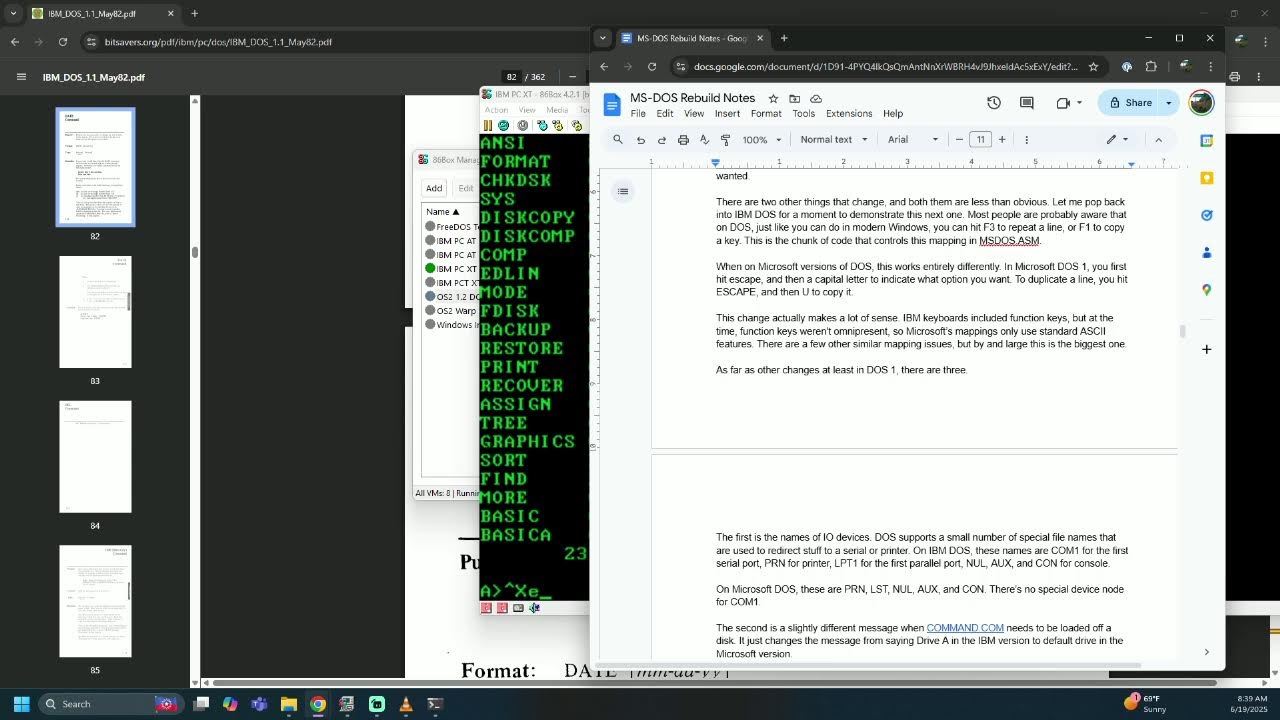Check the cloud document status icon
The image size is (1280, 720).
click(816, 98)
